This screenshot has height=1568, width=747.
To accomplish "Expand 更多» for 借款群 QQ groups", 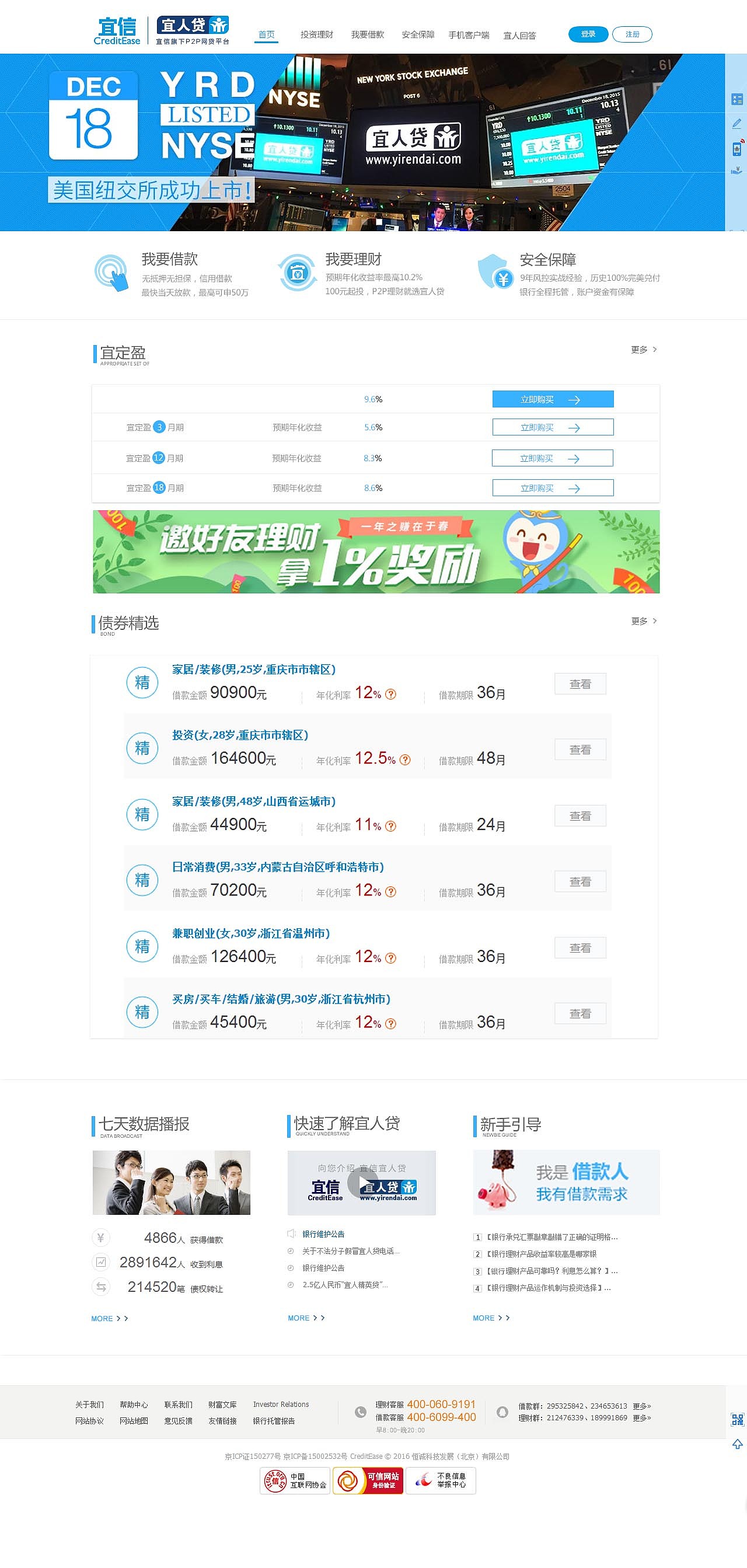I will [642, 1406].
